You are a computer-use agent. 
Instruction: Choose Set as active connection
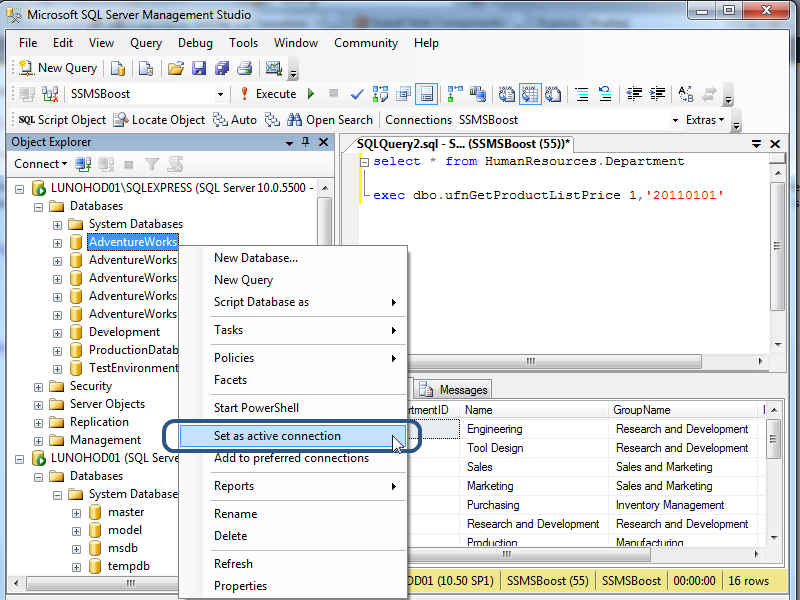tap(293, 436)
